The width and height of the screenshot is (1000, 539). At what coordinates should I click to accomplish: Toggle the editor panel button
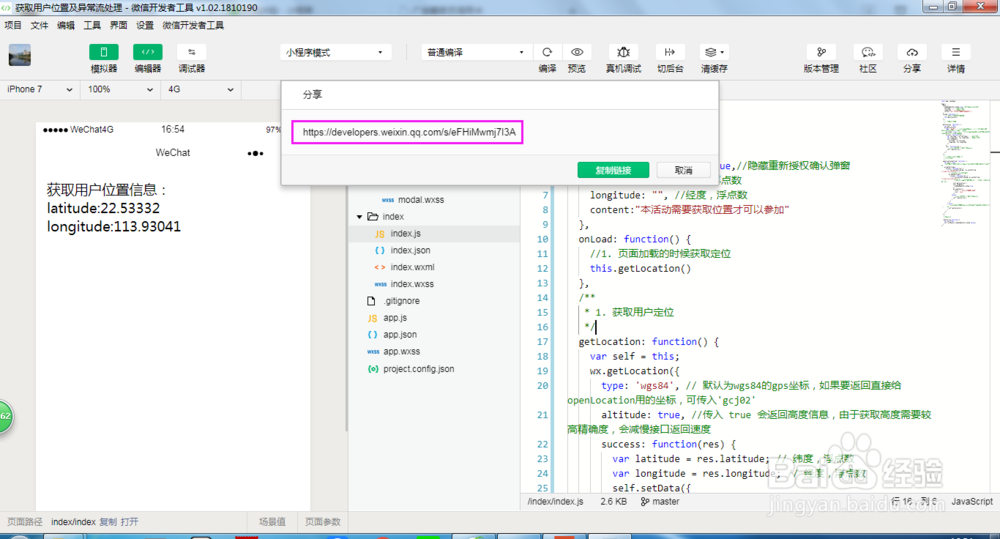pyautogui.click(x=147, y=52)
